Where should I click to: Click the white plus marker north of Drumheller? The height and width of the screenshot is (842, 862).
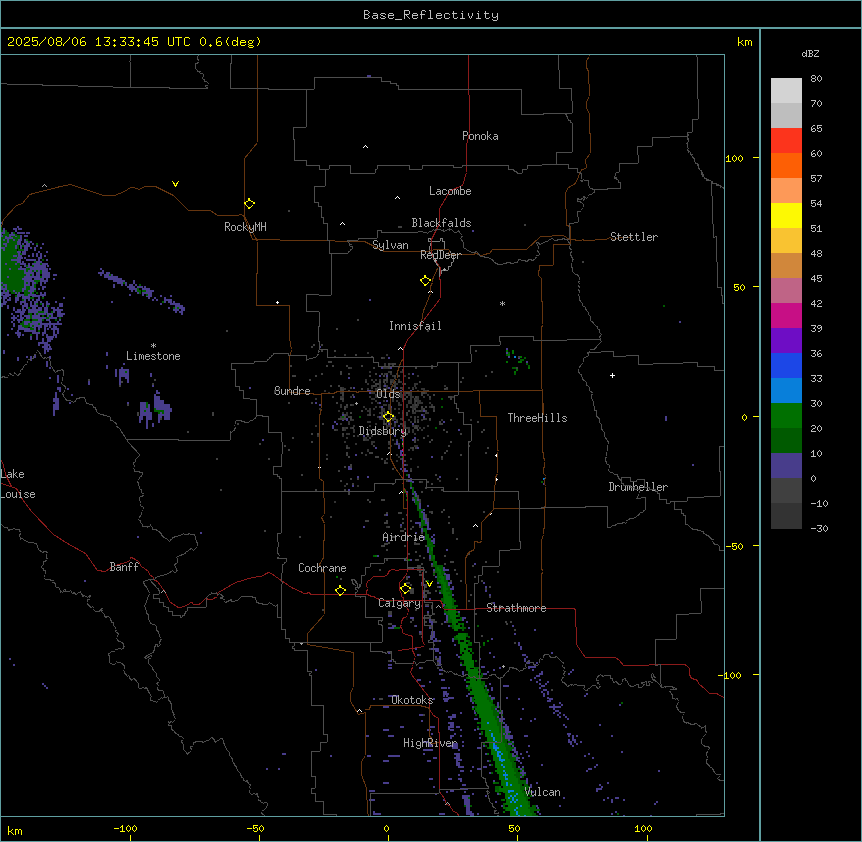[x=612, y=375]
